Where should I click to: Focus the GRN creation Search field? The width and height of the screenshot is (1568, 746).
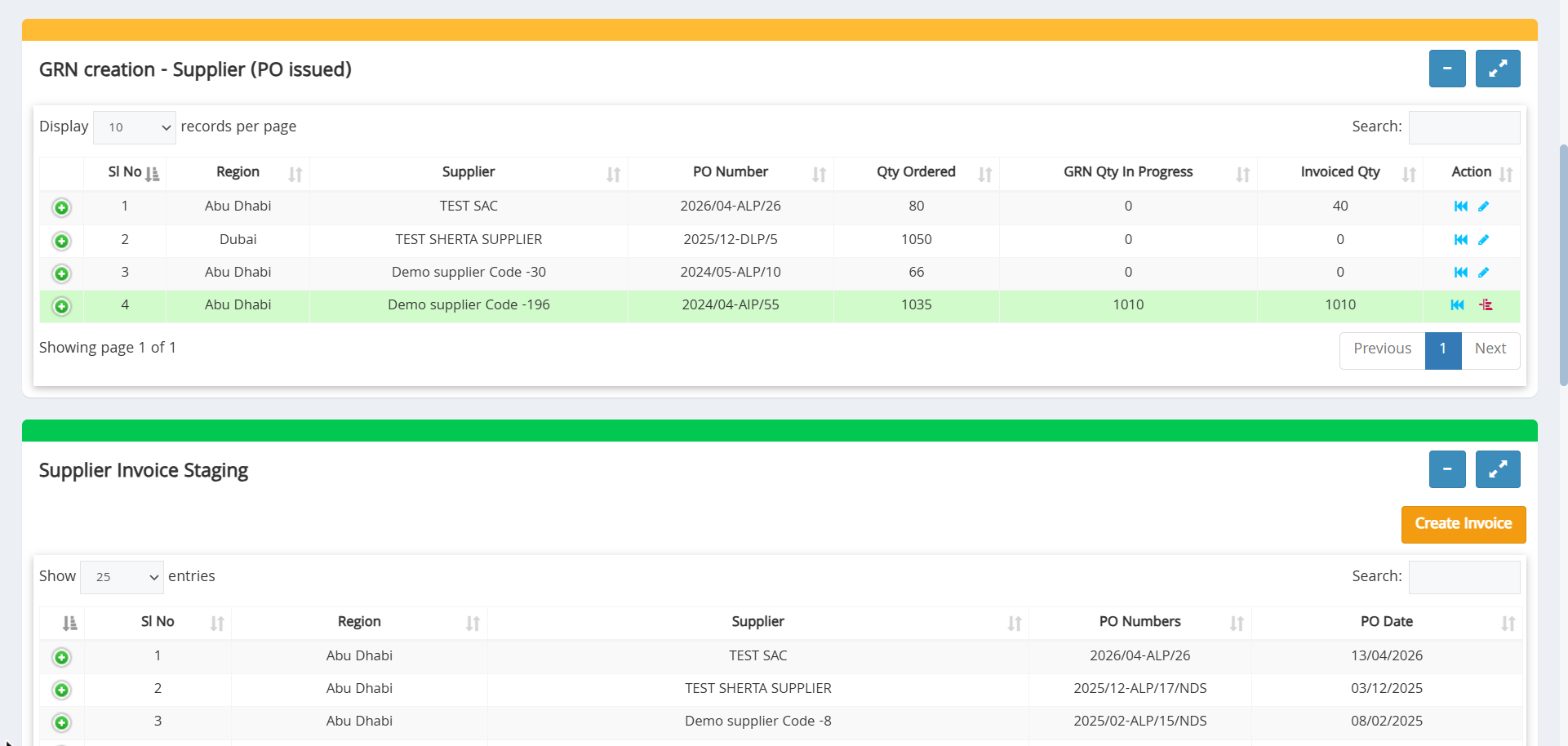click(x=1464, y=127)
